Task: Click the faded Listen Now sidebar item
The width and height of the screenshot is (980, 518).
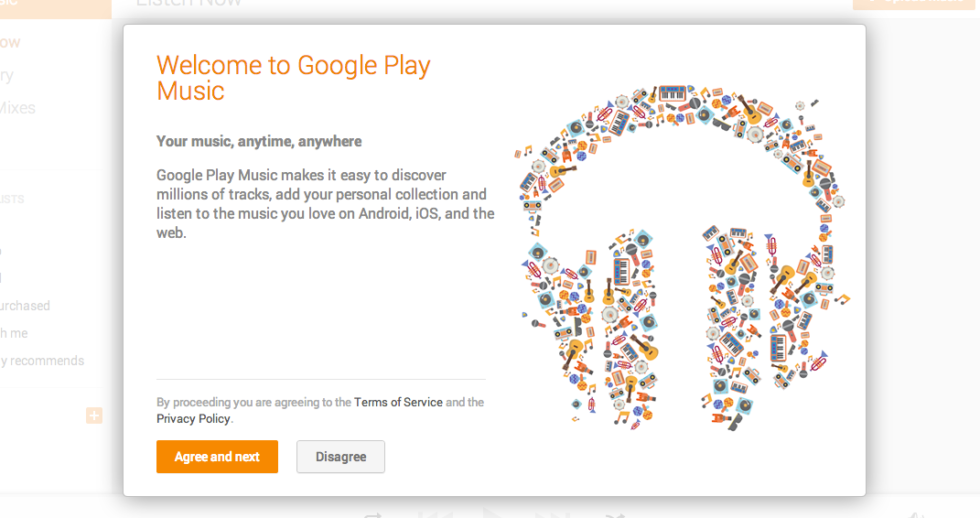Action: 10,42
